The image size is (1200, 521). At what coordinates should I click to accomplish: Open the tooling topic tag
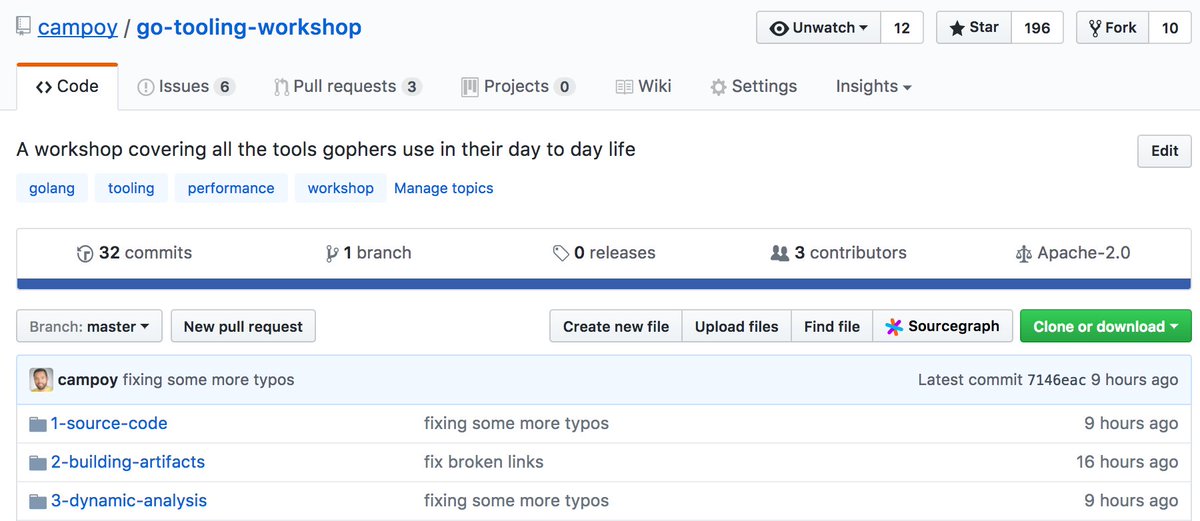(131, 188)
